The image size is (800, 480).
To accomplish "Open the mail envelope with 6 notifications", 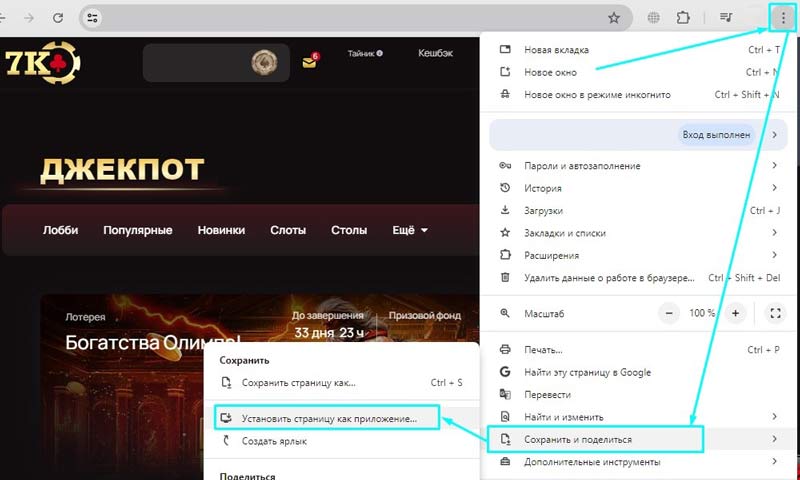I will (310, 62).
